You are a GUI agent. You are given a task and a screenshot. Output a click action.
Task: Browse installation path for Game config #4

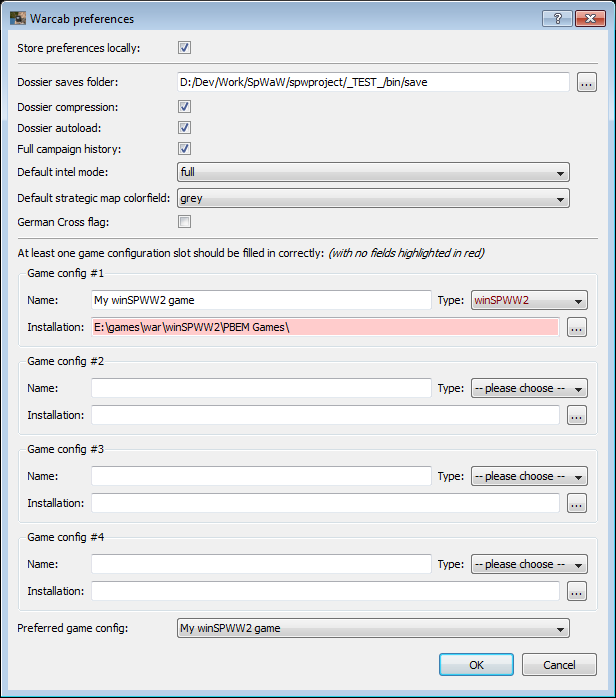576,591
